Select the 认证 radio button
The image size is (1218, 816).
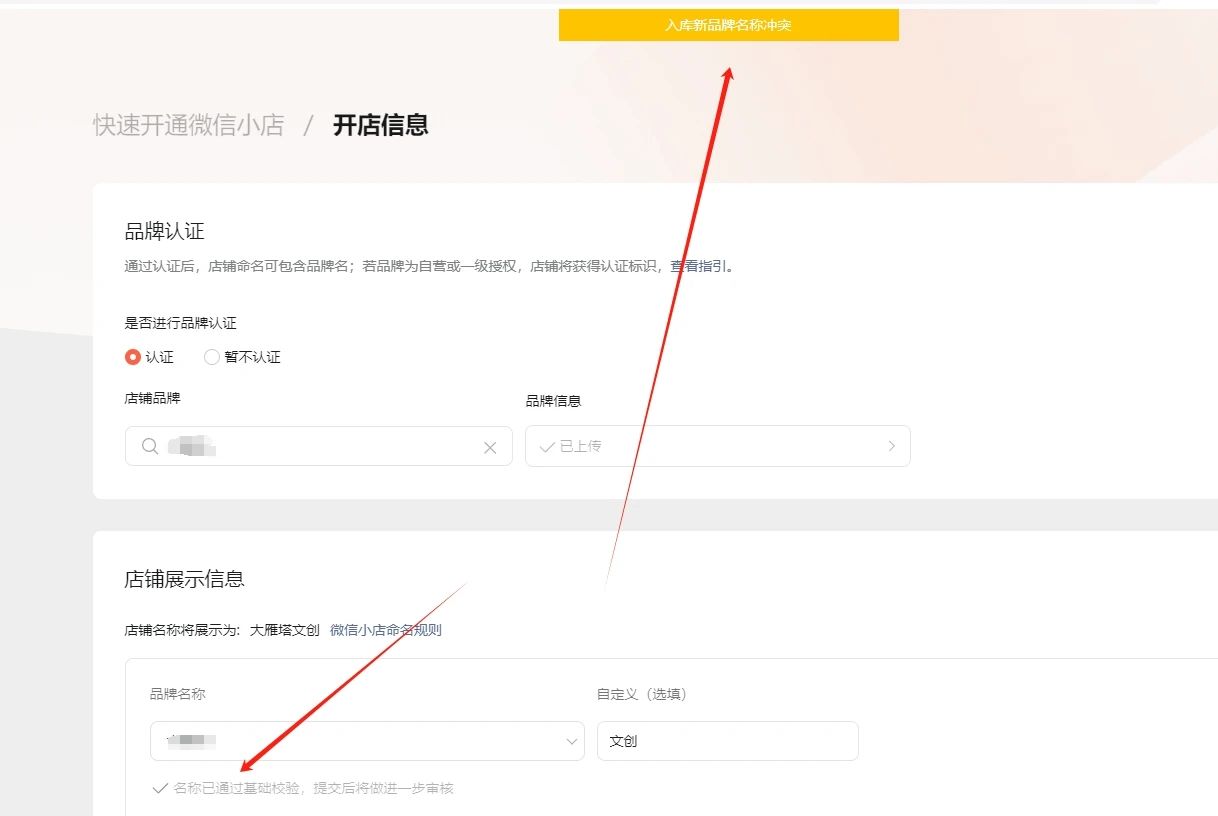tap(133, 357)
